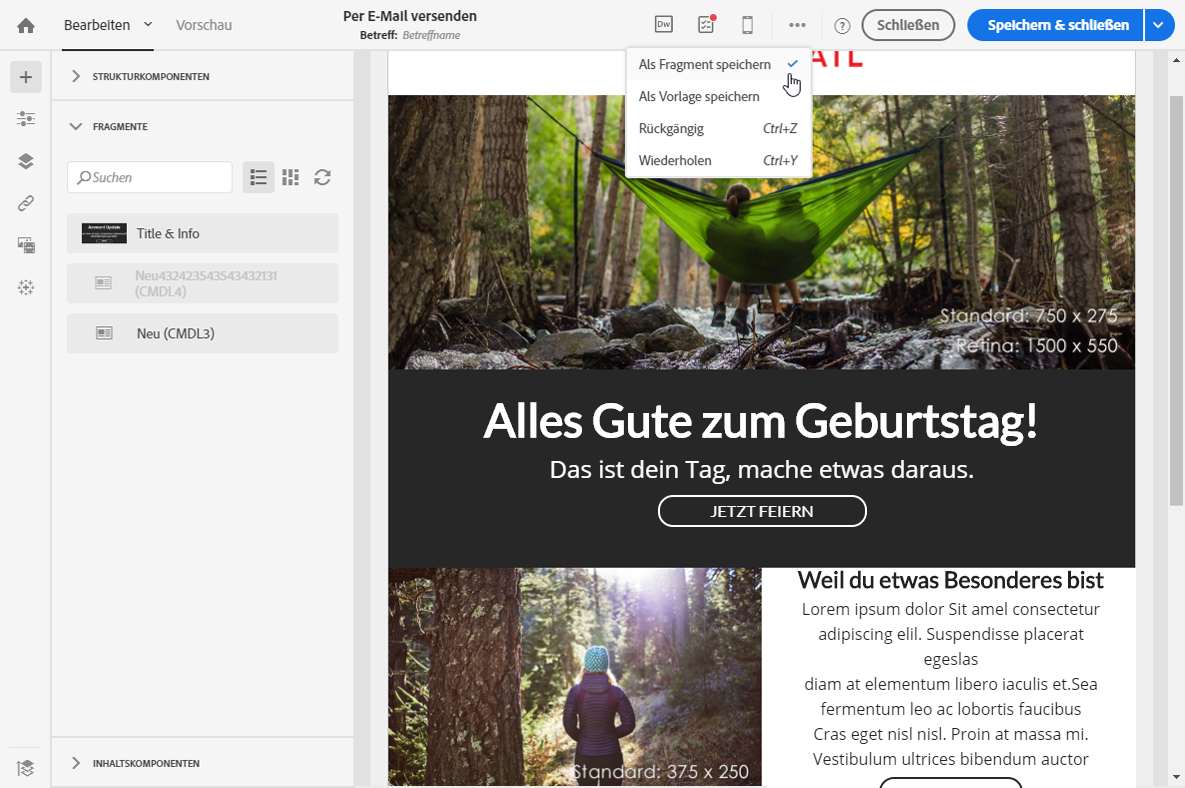Choose Als Fragment speichern menu entry
Screen dimensions: 1185x788
point(719,64)
